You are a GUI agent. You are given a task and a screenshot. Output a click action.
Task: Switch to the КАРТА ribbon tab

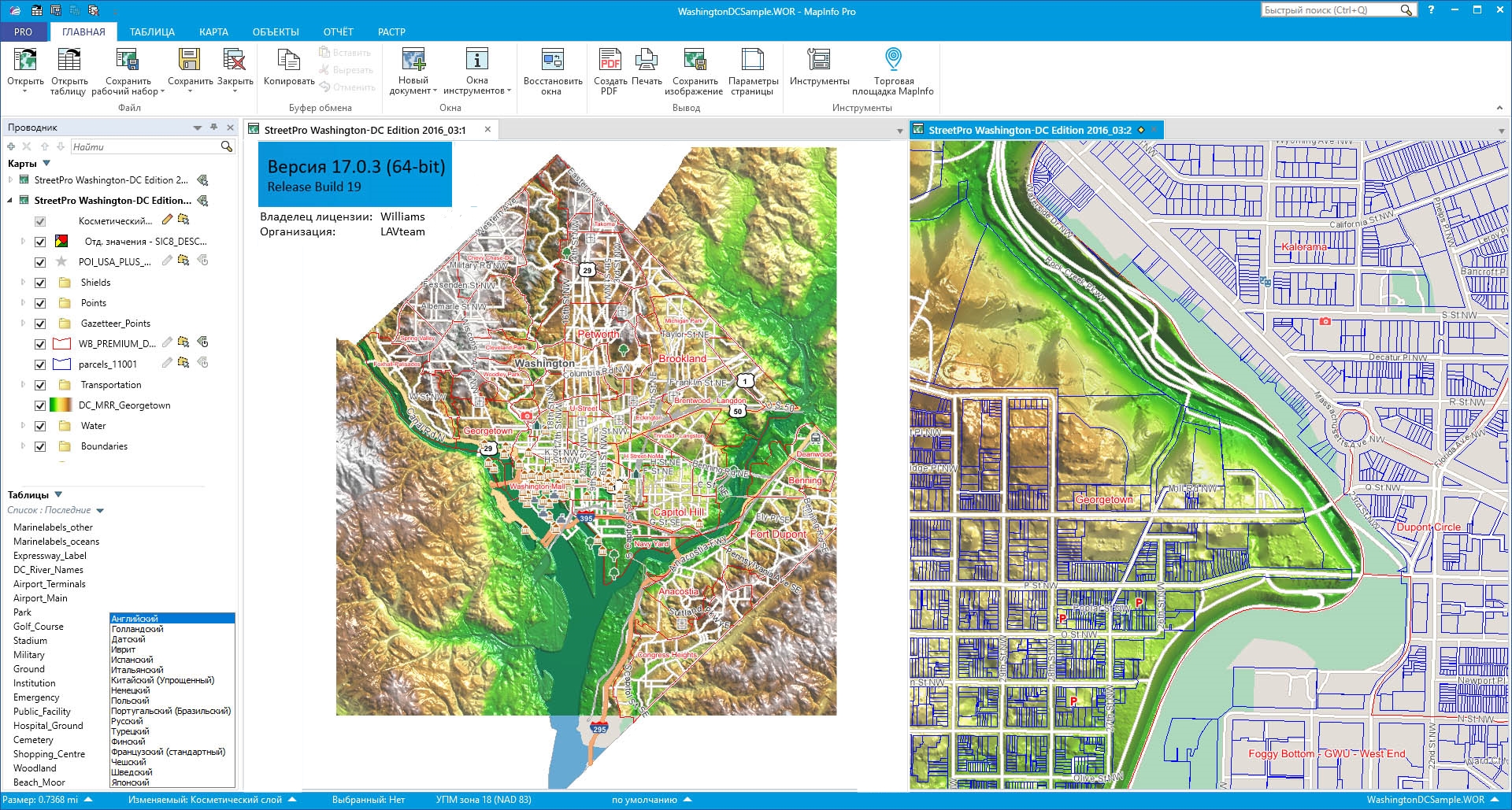[x=213, y=32]
